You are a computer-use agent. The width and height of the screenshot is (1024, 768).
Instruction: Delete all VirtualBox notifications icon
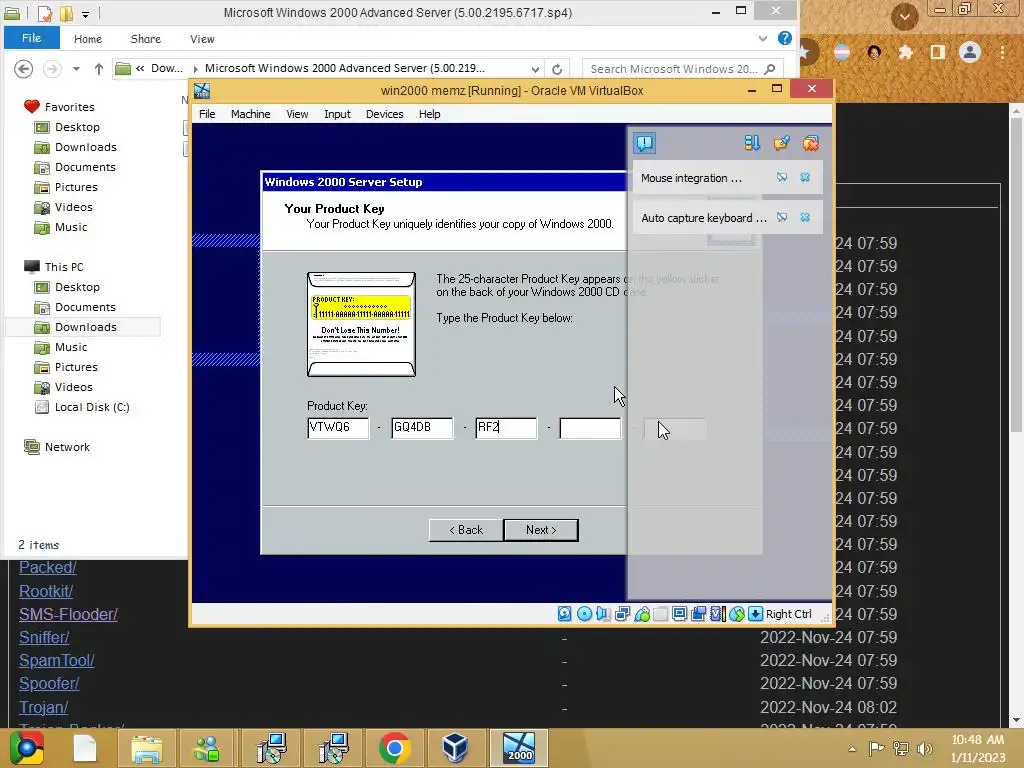coord(810,143)
